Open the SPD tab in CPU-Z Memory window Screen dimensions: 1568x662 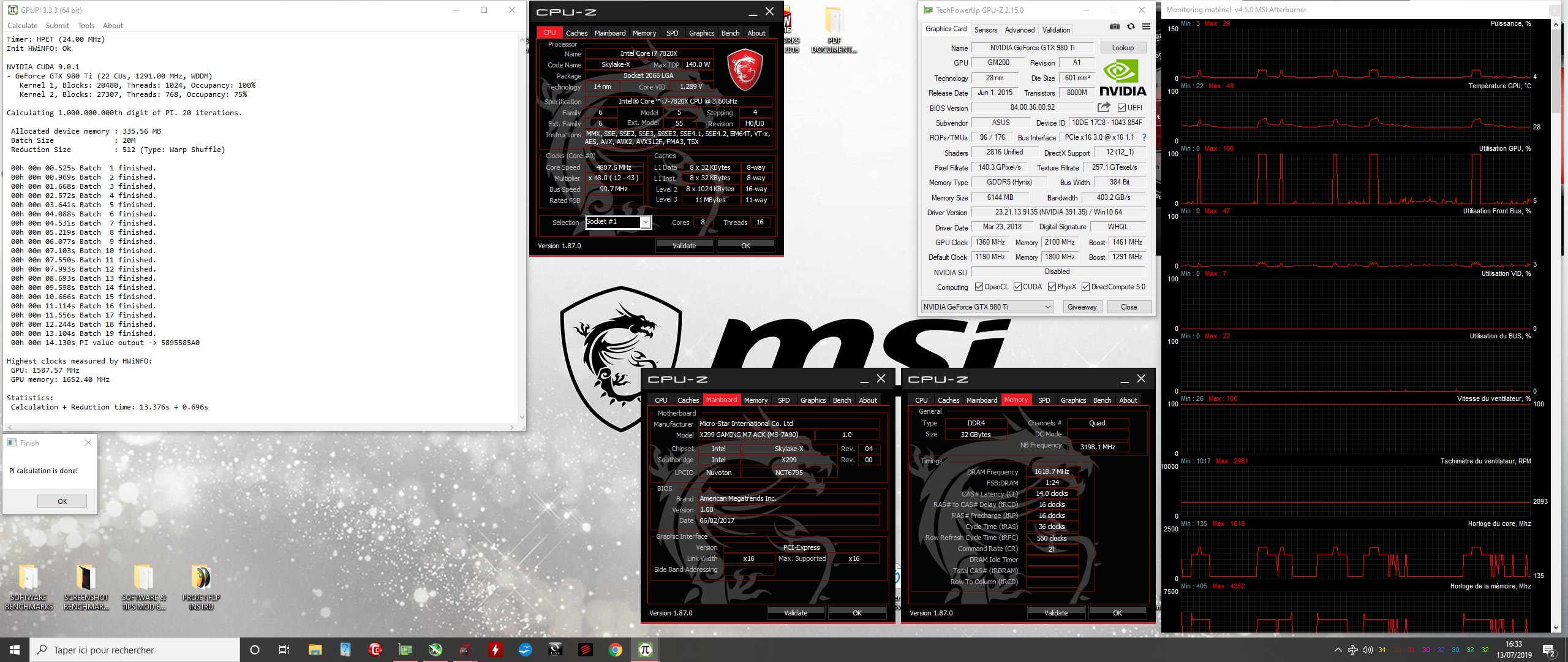click(1044, 400)
